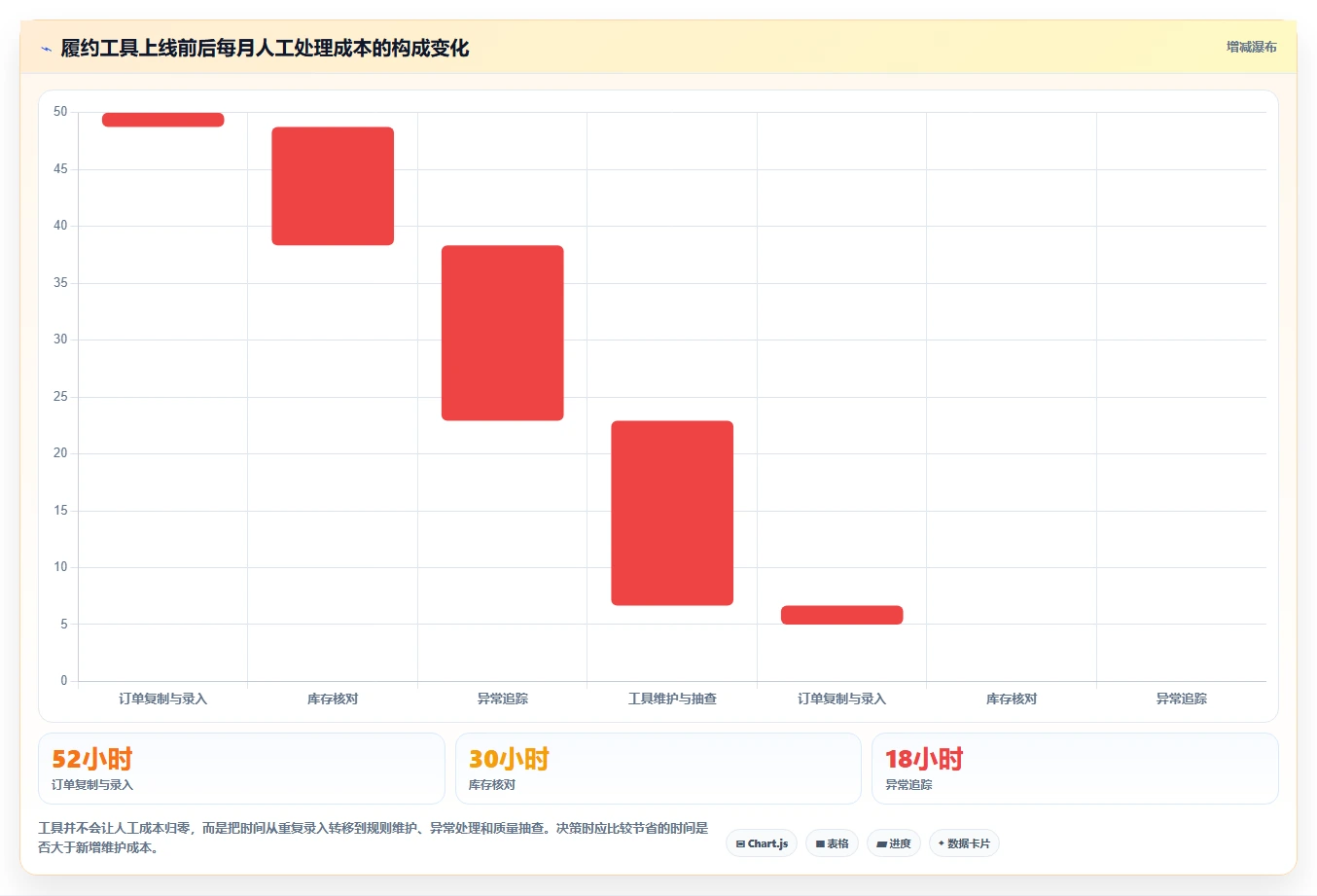The width and height of the screenshot is (1317, 896).
Task: Click the thin red bar just above 5
Action: click(842, 615)
